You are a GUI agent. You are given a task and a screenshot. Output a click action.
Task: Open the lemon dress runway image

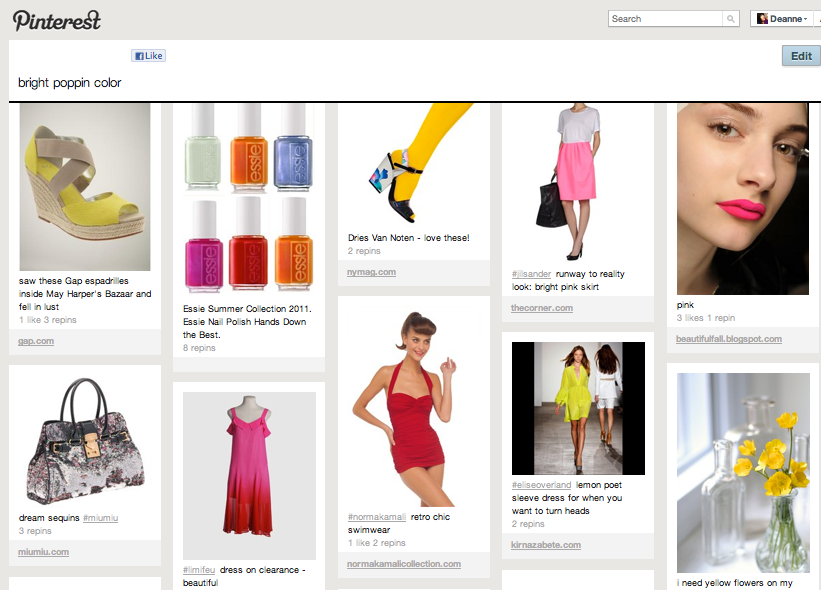578,408
